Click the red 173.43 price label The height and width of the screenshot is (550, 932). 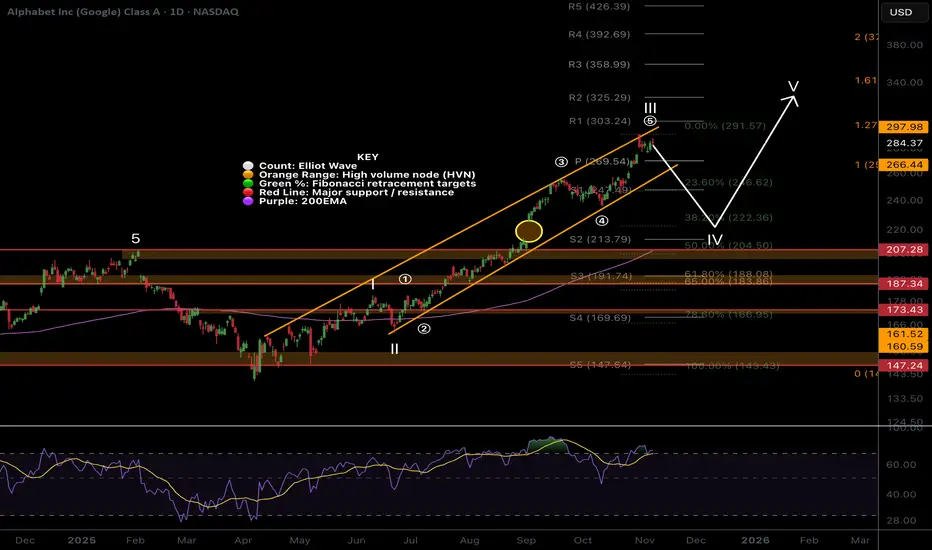(904, 310)
